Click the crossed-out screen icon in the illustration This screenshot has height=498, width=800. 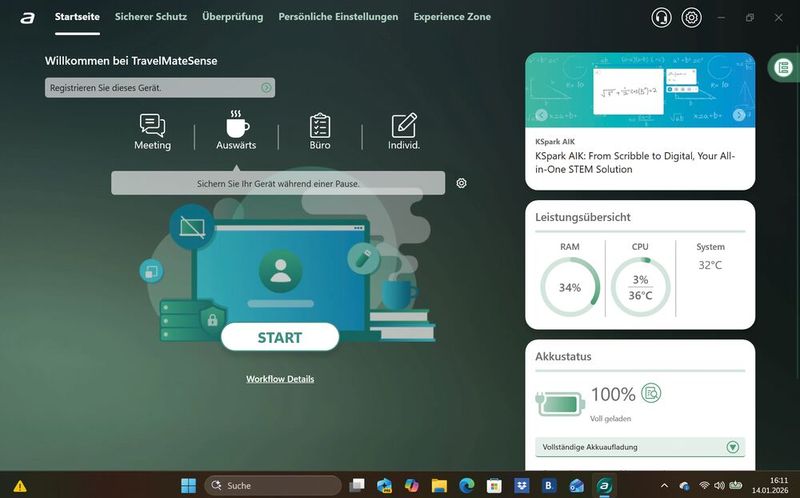pos(192,227)
